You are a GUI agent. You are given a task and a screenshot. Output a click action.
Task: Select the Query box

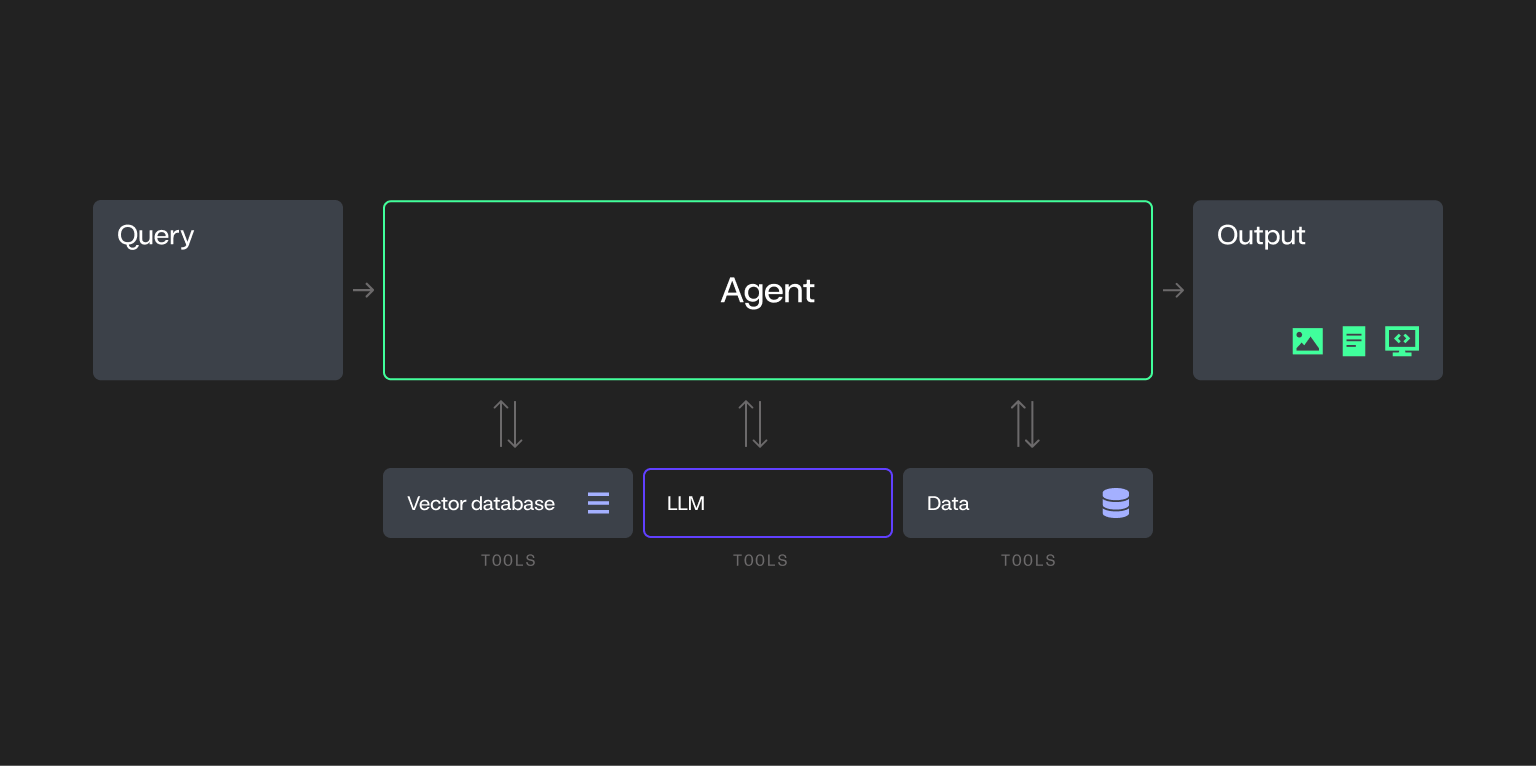(218, 290)
